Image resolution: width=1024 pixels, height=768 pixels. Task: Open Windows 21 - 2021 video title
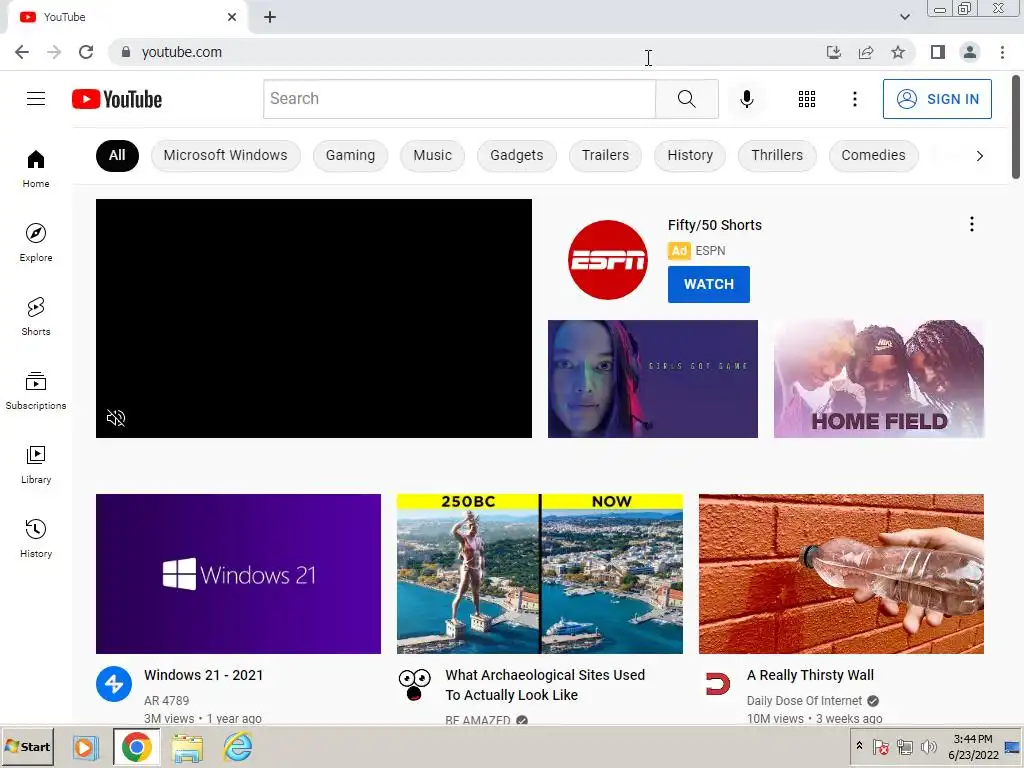pyautogui.click(x=204, y=675)
